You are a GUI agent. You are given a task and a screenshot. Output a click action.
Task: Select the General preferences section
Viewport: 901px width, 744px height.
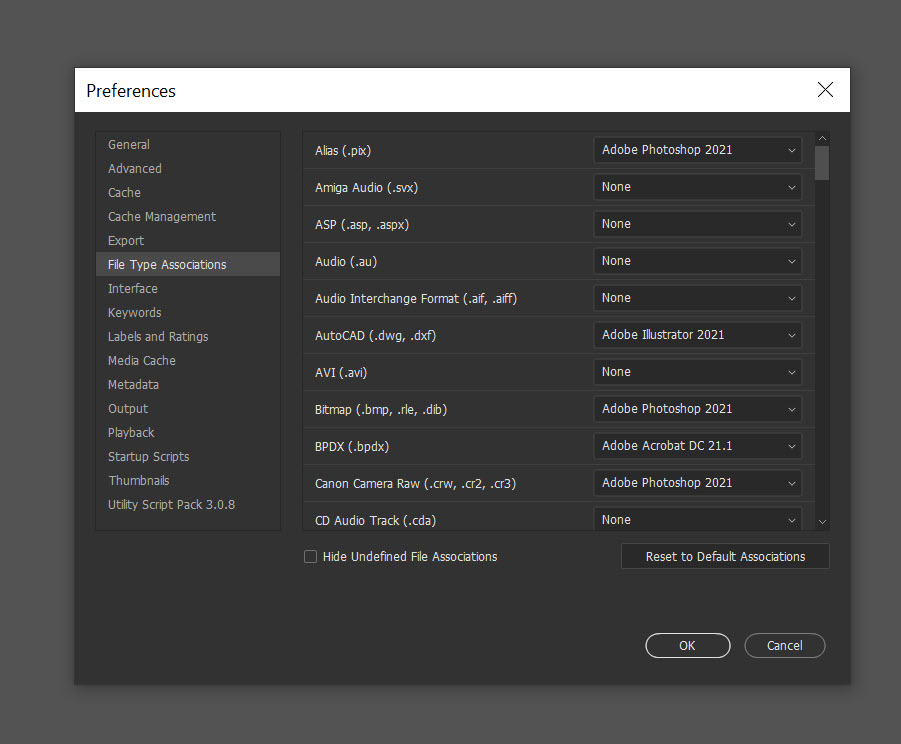tap(128, 144)
